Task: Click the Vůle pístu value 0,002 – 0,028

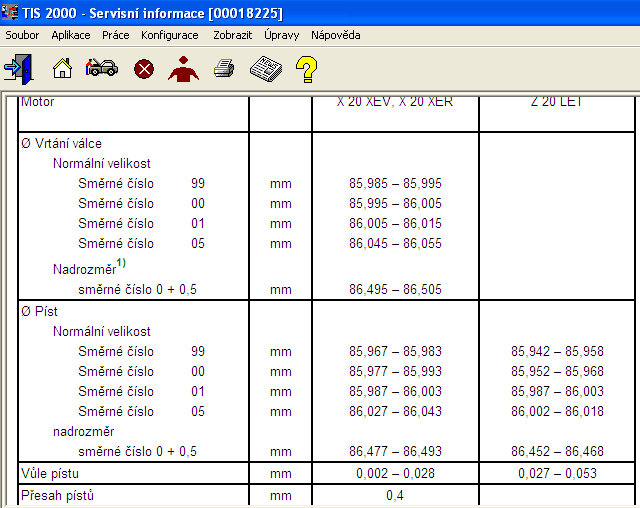Action: point(396,472)
